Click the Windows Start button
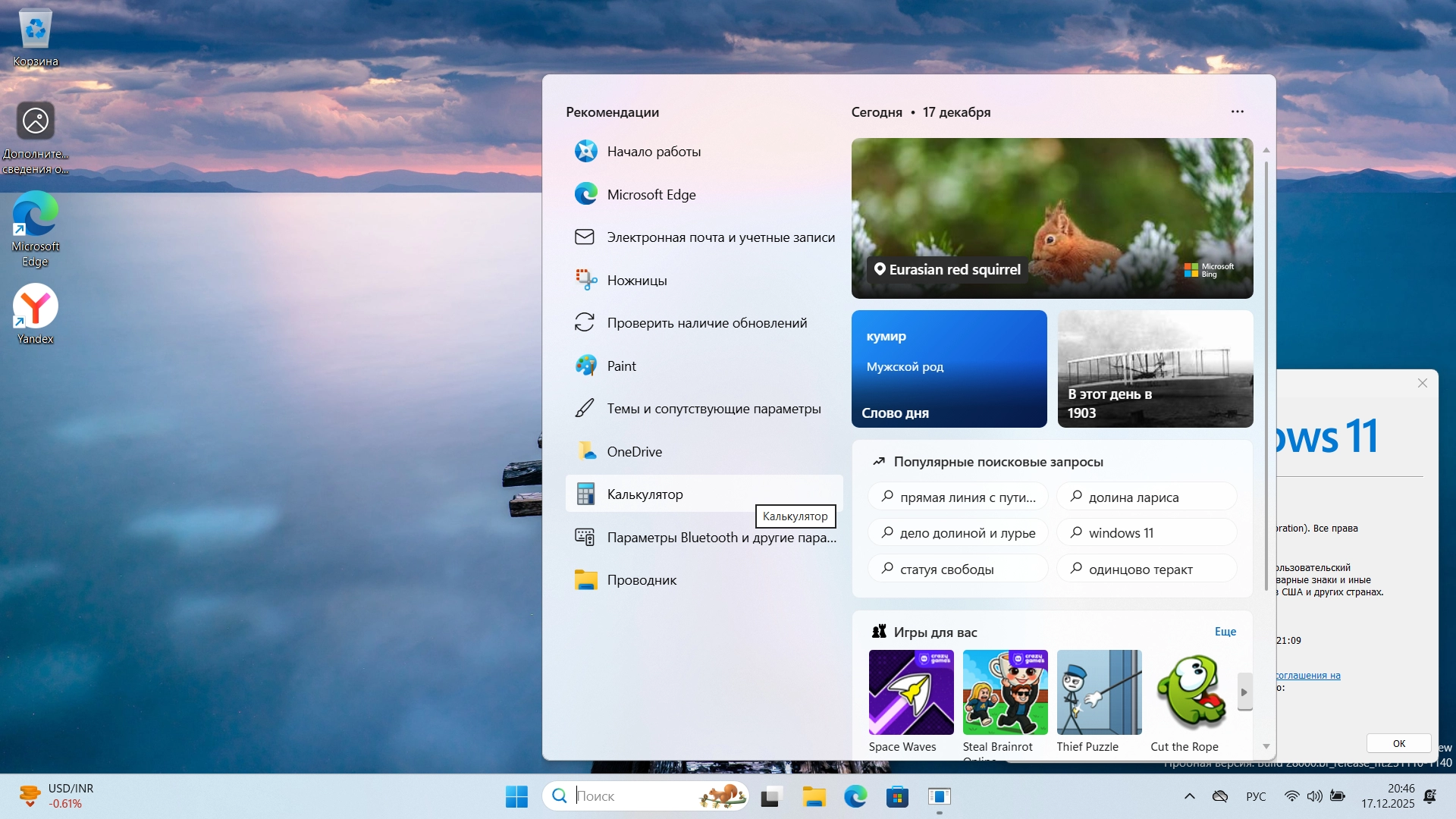This screenshot has height=819, width=1456. 516,796
